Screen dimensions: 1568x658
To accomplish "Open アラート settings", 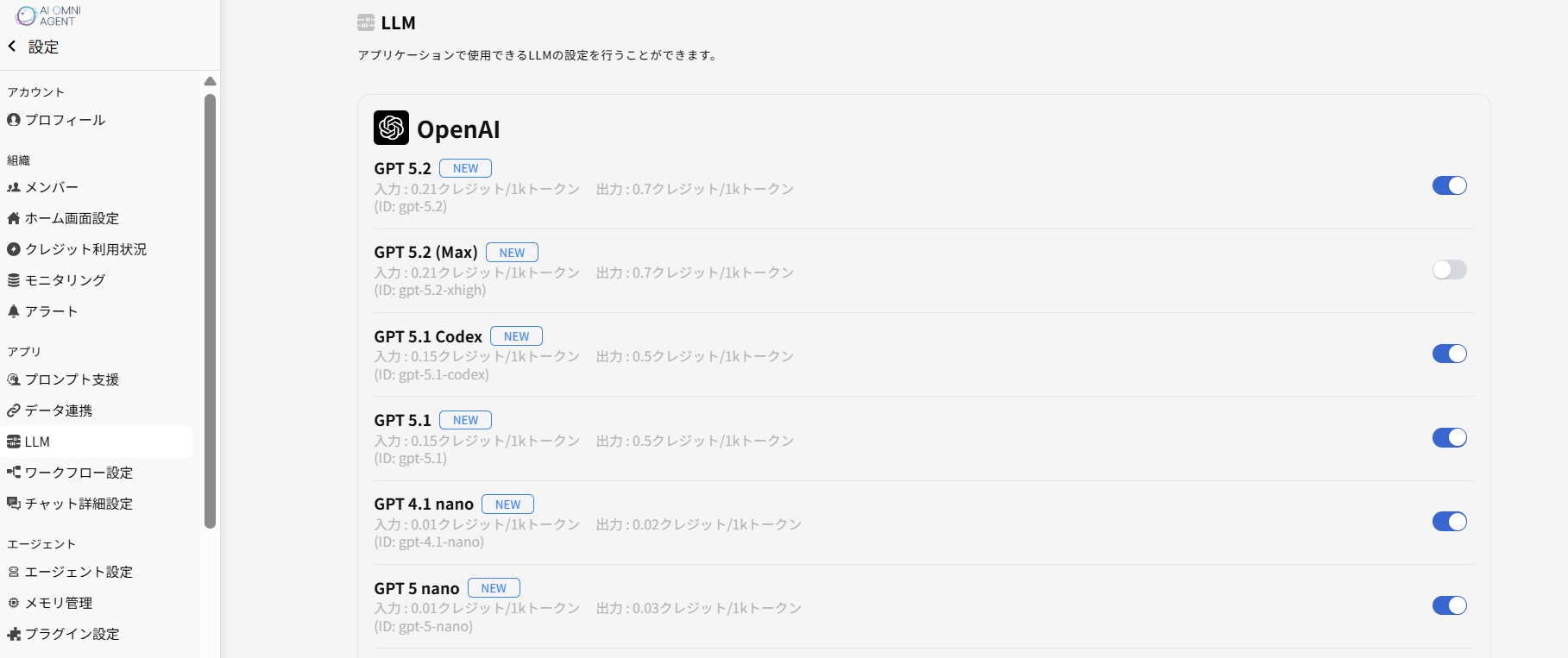I will [97, 311].
